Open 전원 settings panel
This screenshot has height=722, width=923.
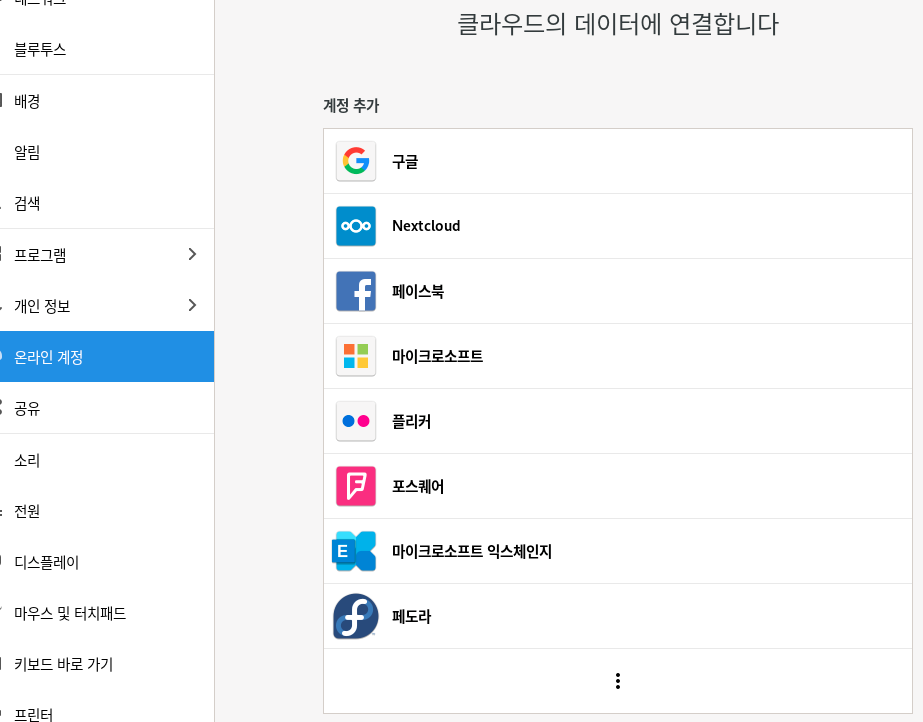point(107,511)
